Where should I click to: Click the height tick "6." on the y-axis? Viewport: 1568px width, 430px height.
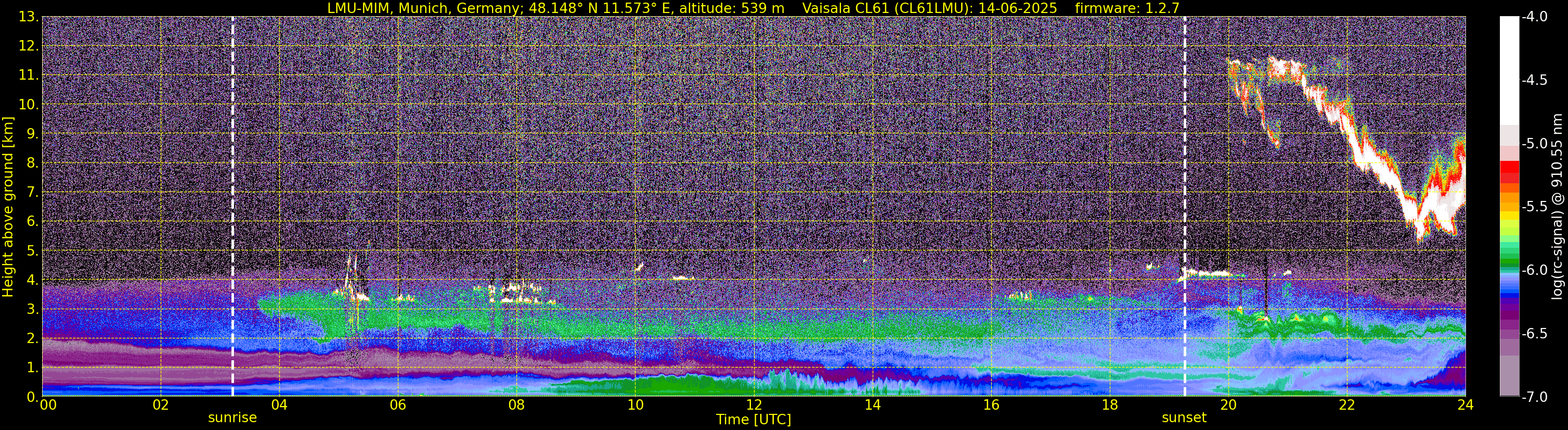pyautogui.click(x=32, y=222)
